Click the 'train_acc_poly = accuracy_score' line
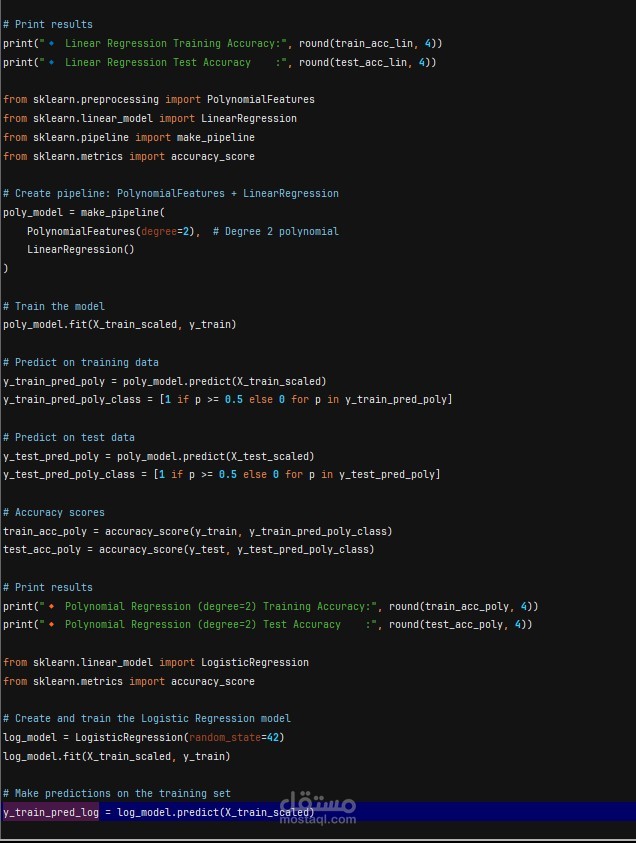Screen dimensions: 636x843 pyautogui.click(x=197, y=531)
